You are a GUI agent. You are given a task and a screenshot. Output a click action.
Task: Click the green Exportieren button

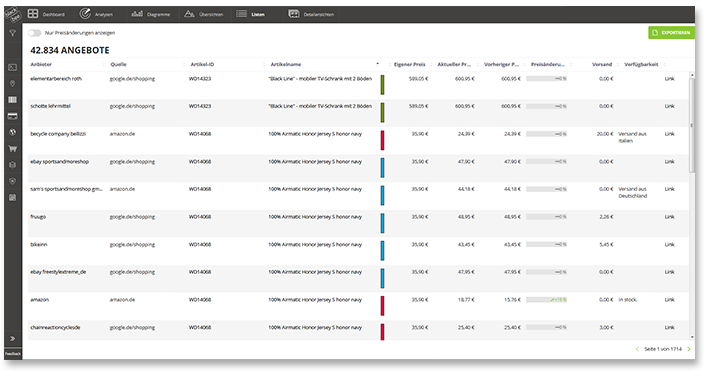671,32
